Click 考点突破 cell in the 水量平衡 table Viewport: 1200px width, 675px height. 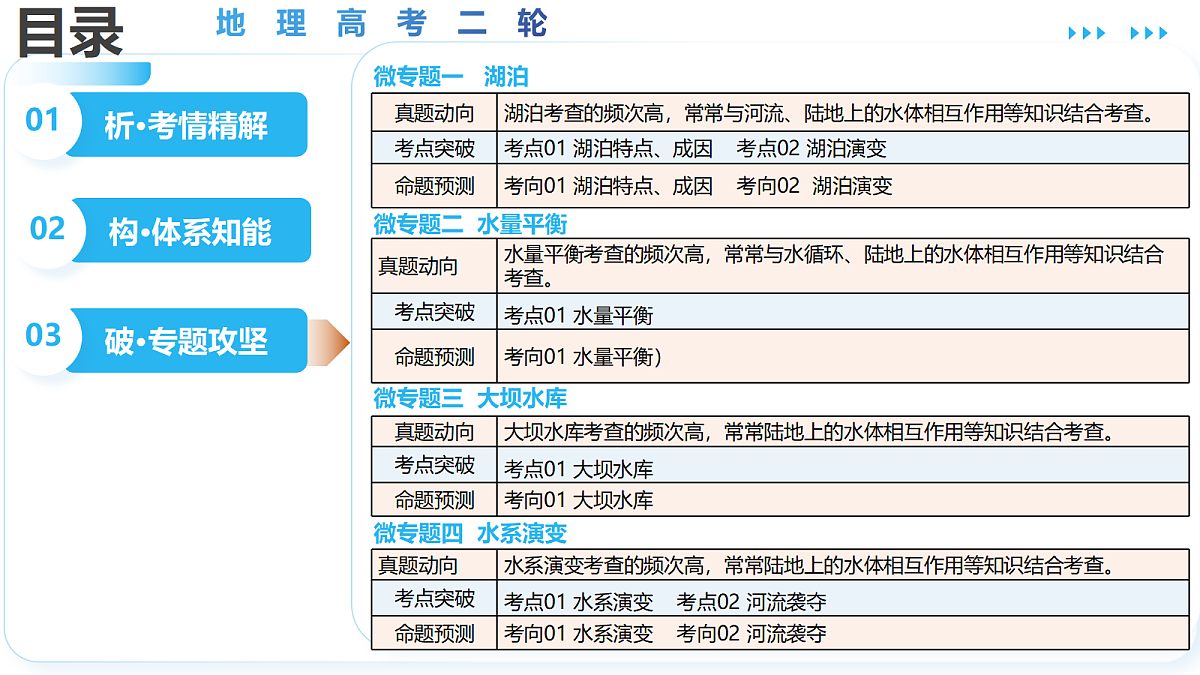coord(435,312)
